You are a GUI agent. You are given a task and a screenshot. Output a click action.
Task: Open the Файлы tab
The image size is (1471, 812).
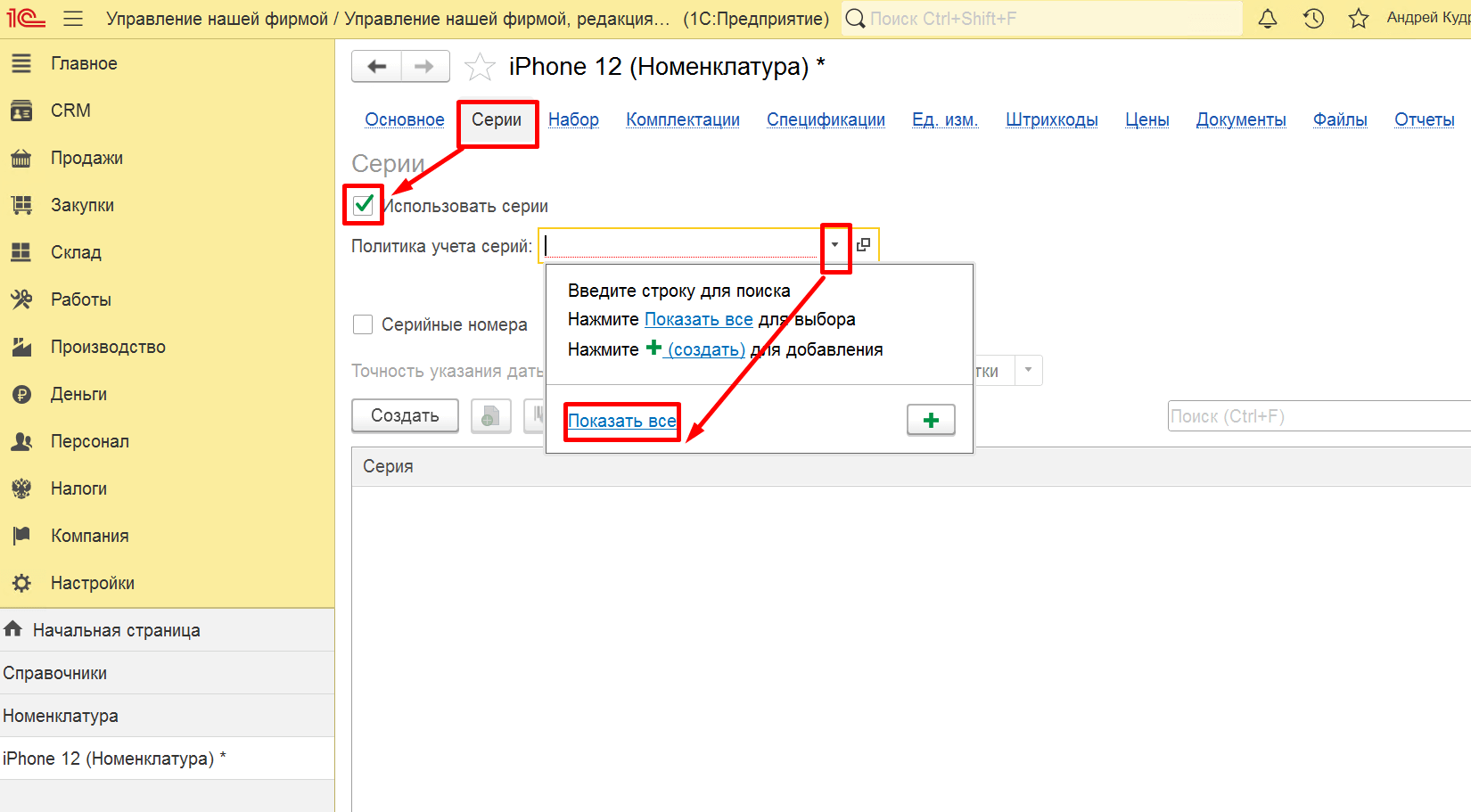tap(1340, 119)
